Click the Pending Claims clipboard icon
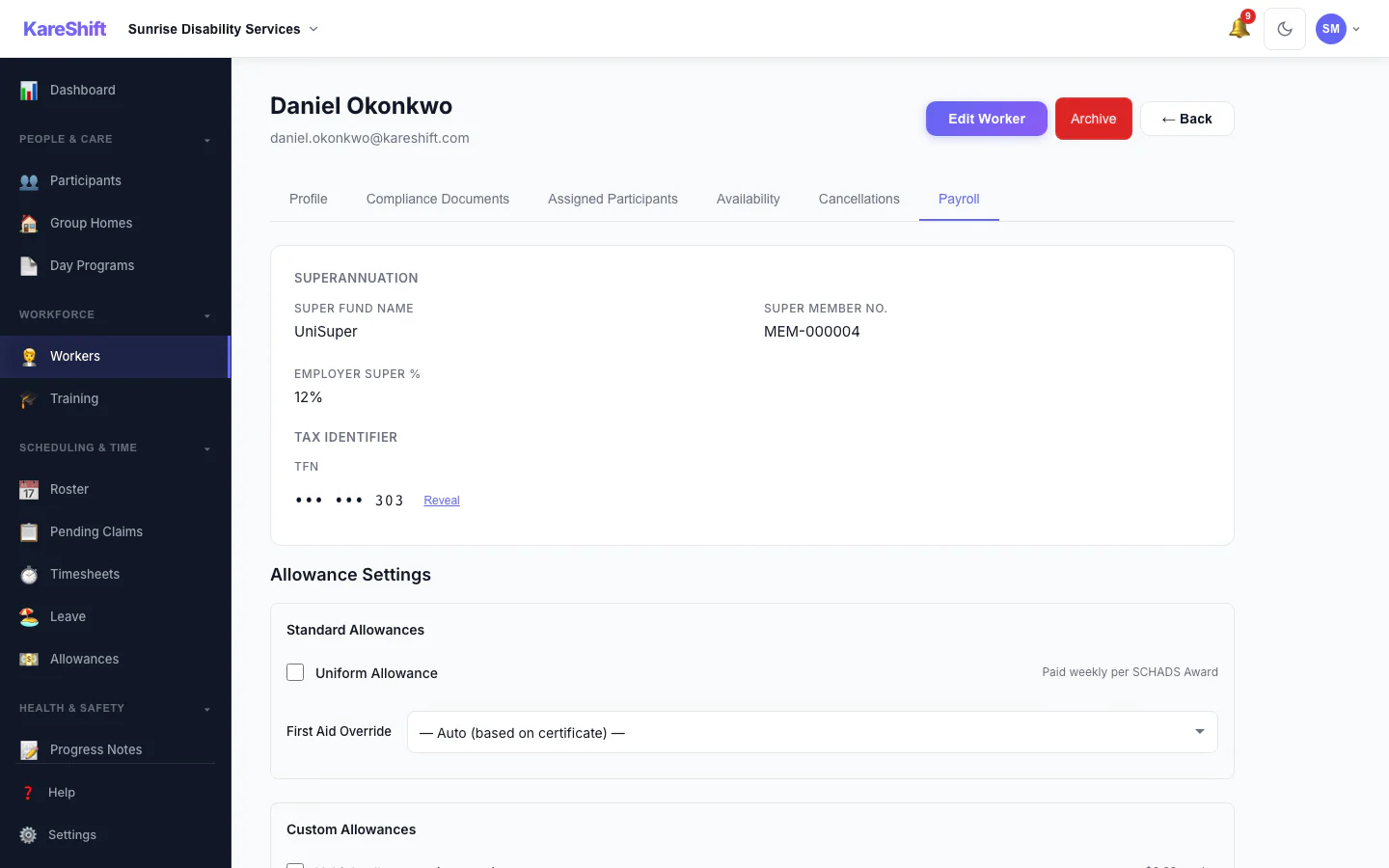Viewport: 1389px width, 868px height. pyautogui.click(x=29, y=532)
